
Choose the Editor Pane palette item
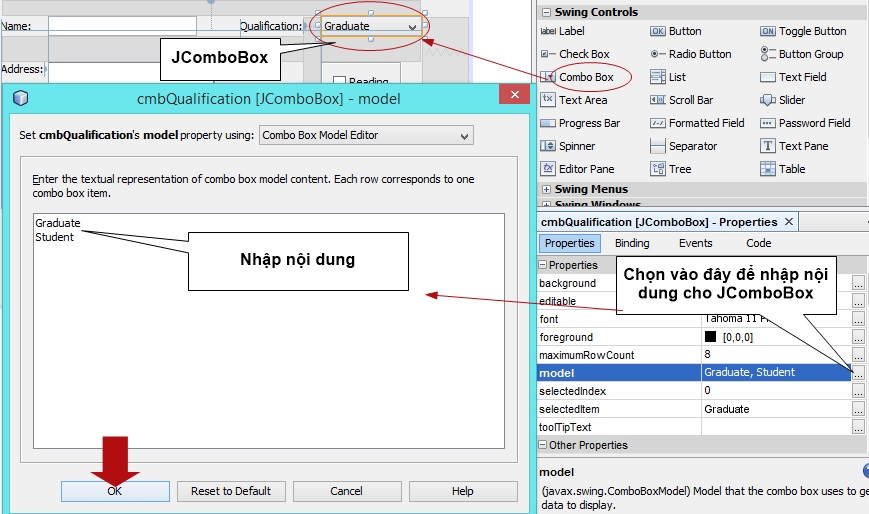(x=585, y=169)
